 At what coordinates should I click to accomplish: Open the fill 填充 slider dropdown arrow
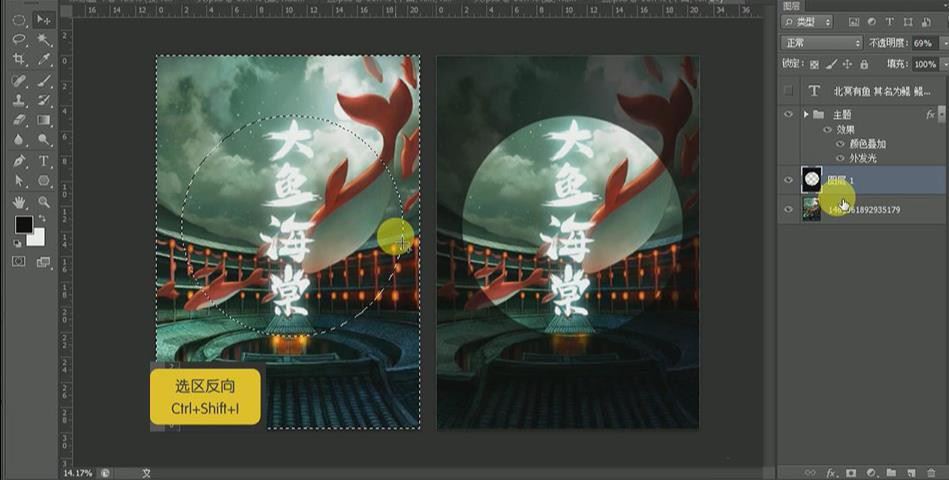point(944,64)
